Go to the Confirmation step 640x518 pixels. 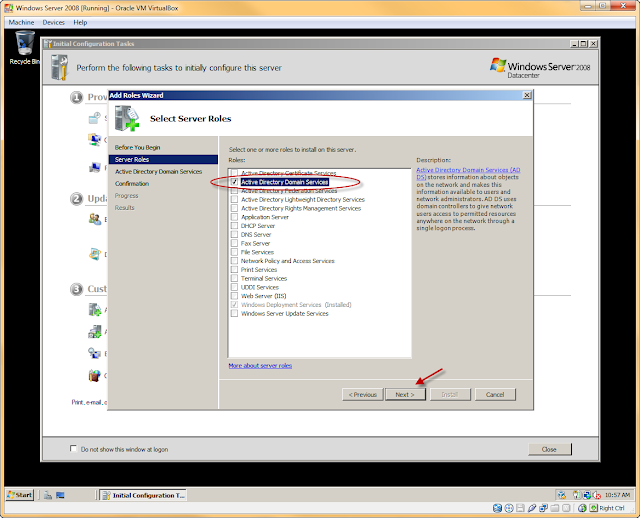pyautogui.click(x=132, y=184)
